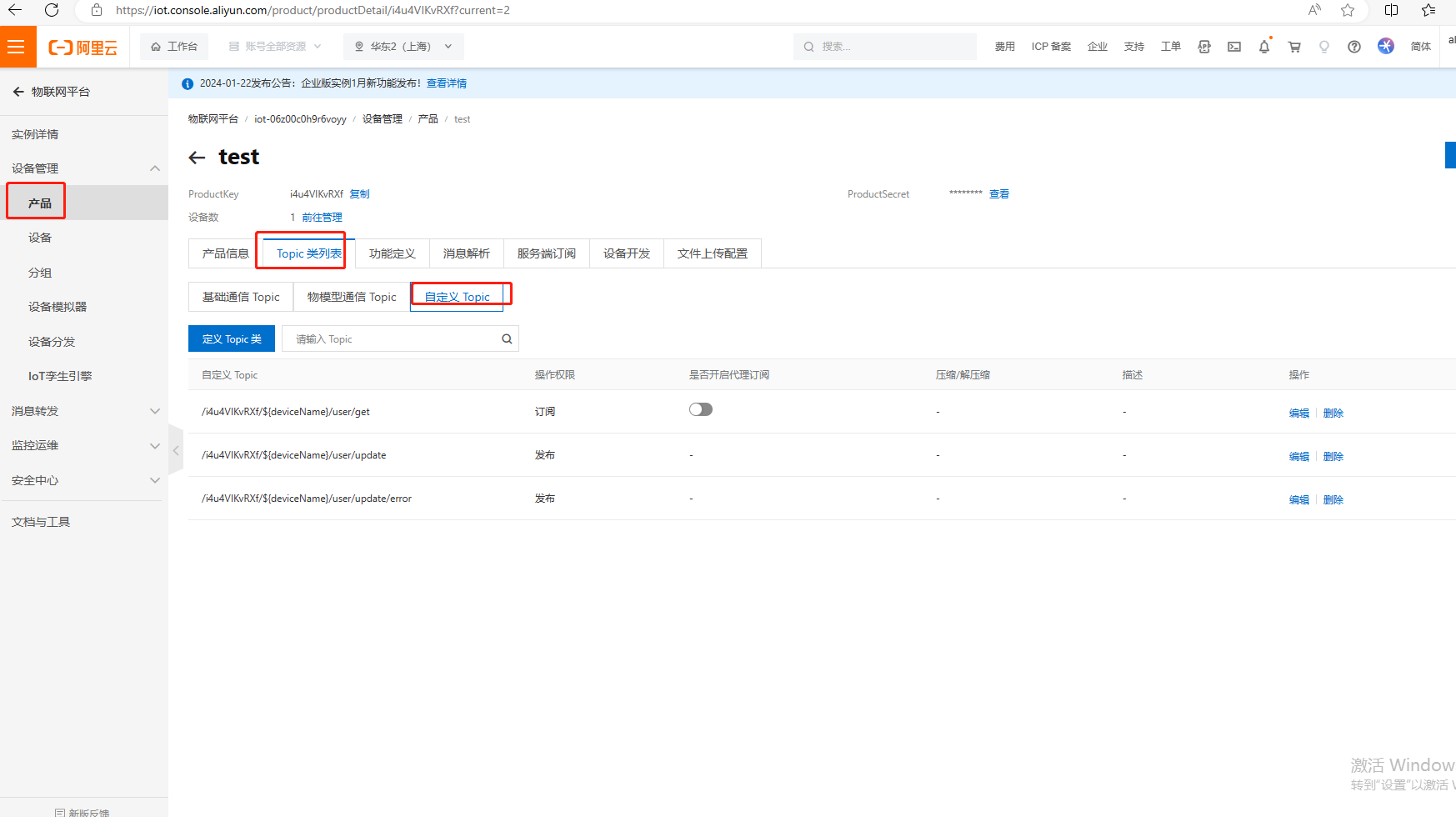Viewport: 1456px width, 817px height.
Task: Open the orange hamburger main menu
Action: (x=17, y=47)
